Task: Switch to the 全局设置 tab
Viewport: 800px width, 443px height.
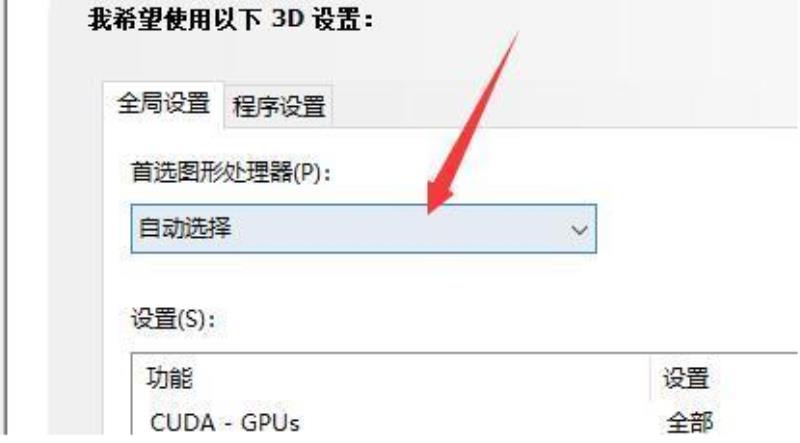Action: [163, 104]
